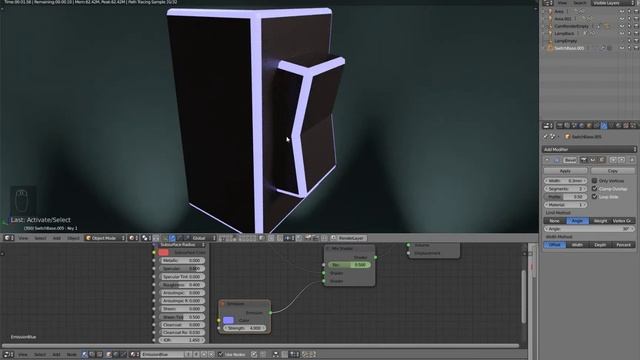
Task: Click the scale manipulator icon in 3D header
Action: pyautogui.click(x=187, y=238)
